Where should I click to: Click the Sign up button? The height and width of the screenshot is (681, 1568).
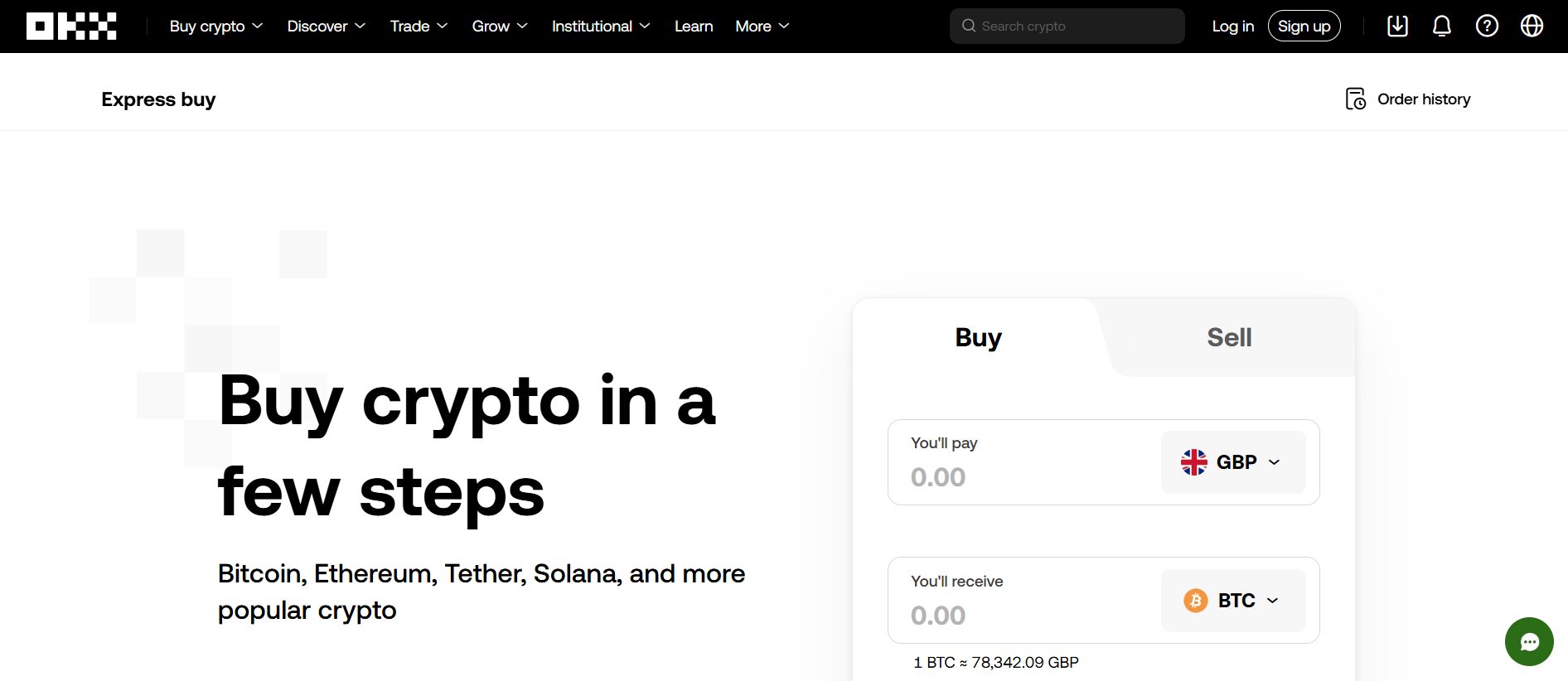pos(1304,27)
